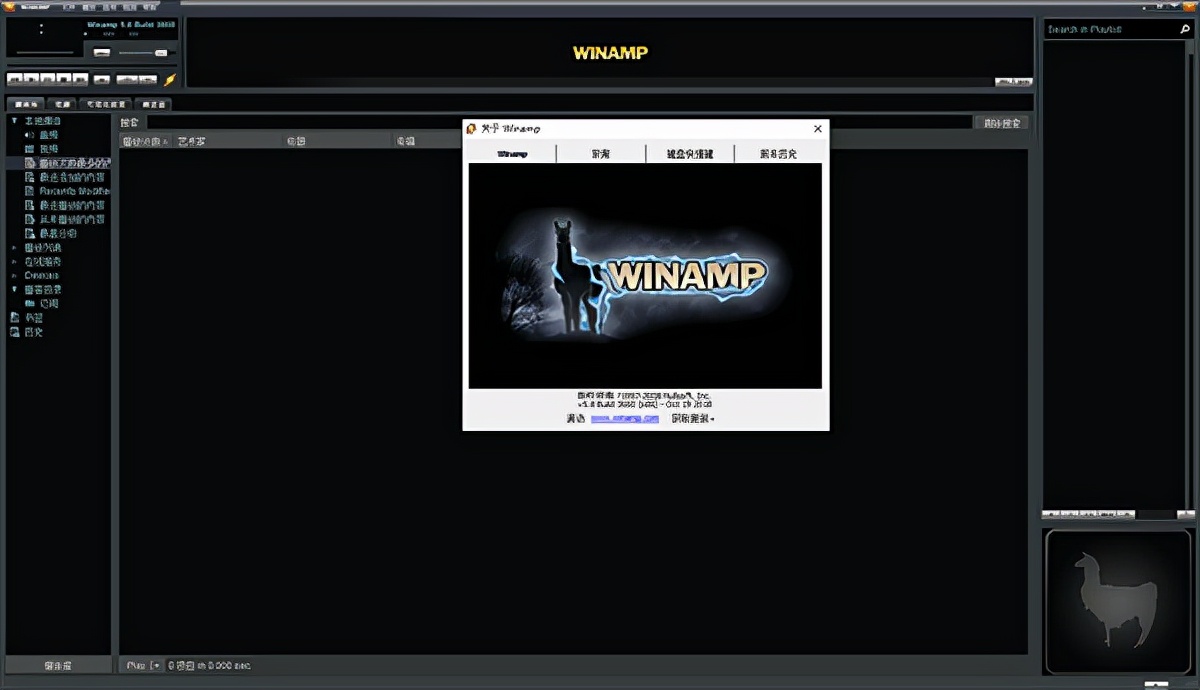The height and width of the screenshot is (690, 1200).
Task: Click the small button in visualization area corner
Action: tap(1013, 82)
